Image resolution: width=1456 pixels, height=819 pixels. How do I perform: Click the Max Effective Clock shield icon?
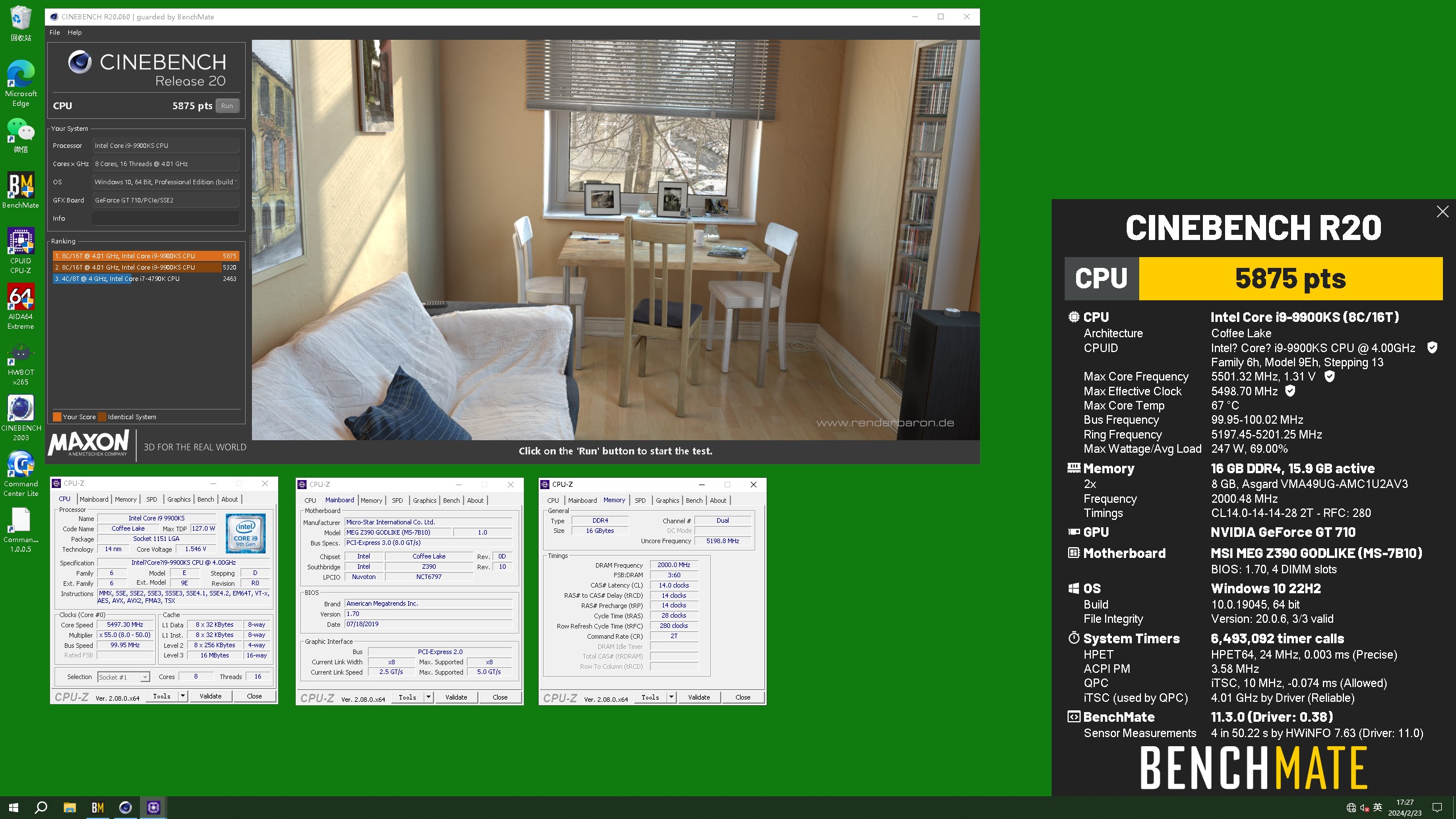1290,391
